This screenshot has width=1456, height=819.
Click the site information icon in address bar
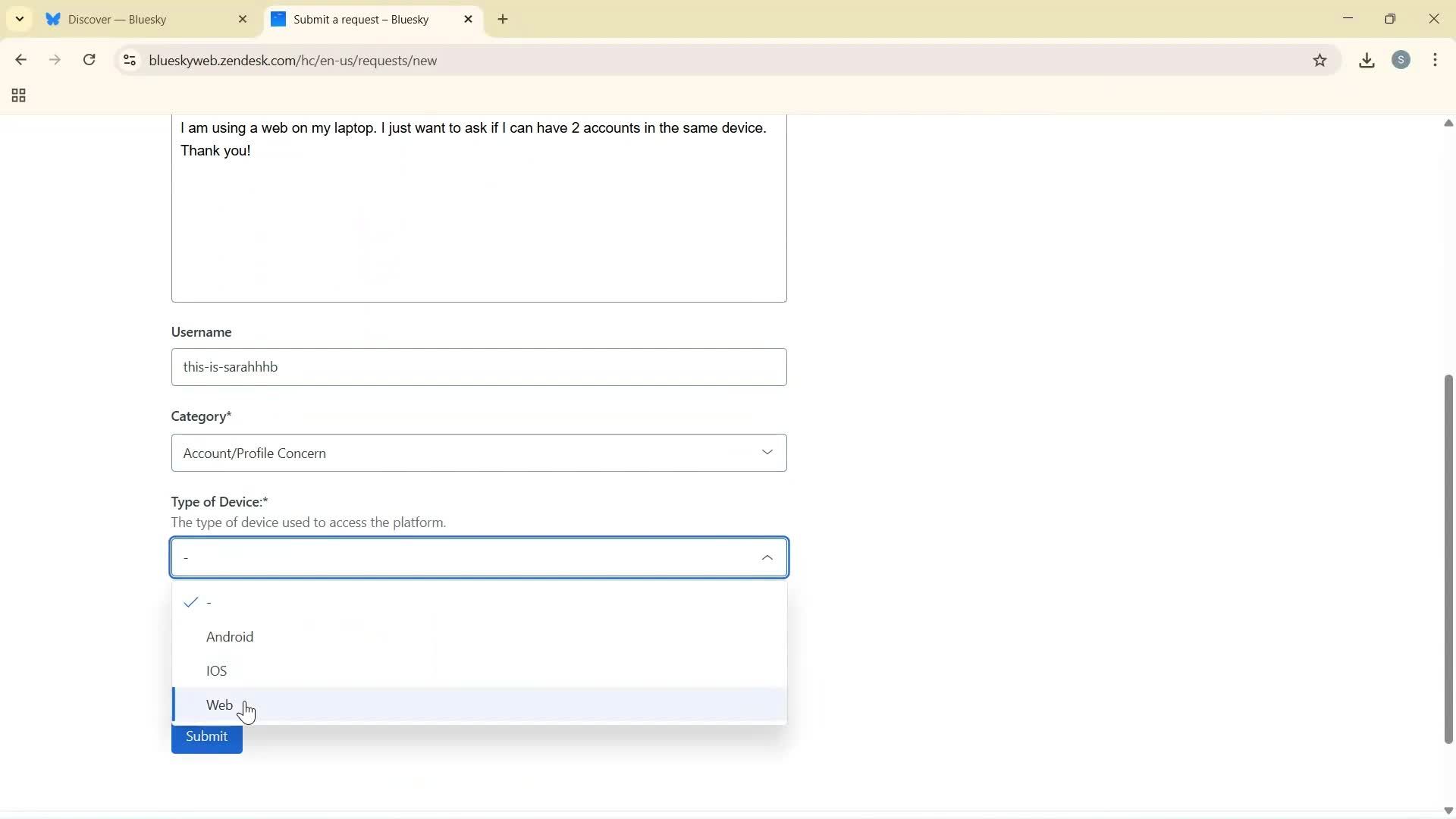tap(129, 60)
